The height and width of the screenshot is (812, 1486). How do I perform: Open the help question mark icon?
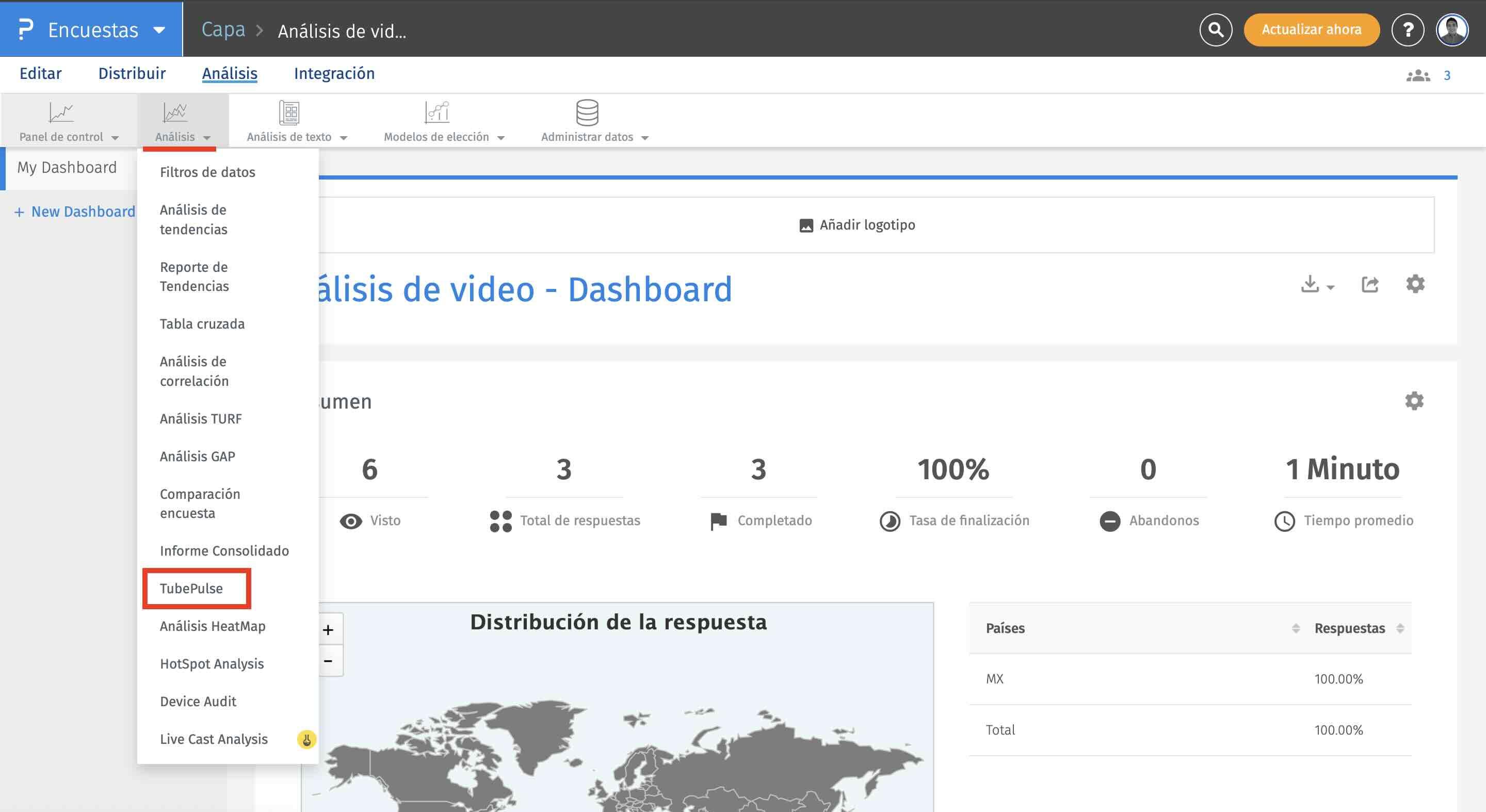tap(1408, 29)
